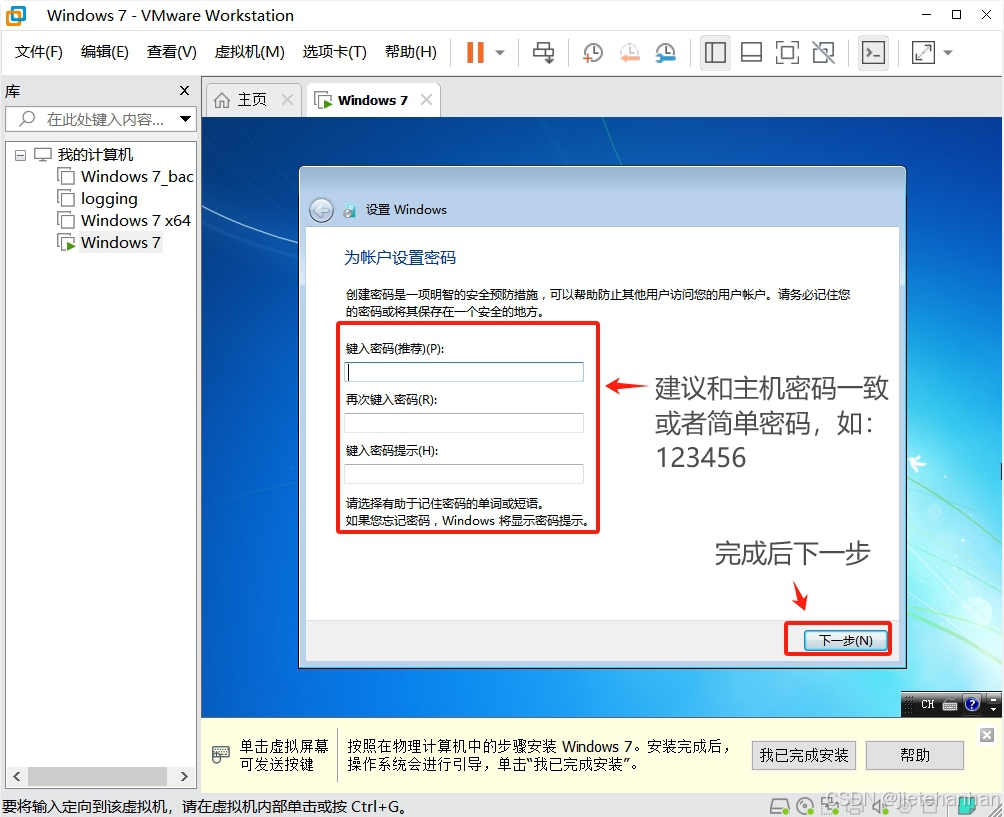Collapse the 我的计算机 tree node
Image resolution: width=1004 pixels, height=817 pixels.
pyautogui.click(x=20, y=155)
